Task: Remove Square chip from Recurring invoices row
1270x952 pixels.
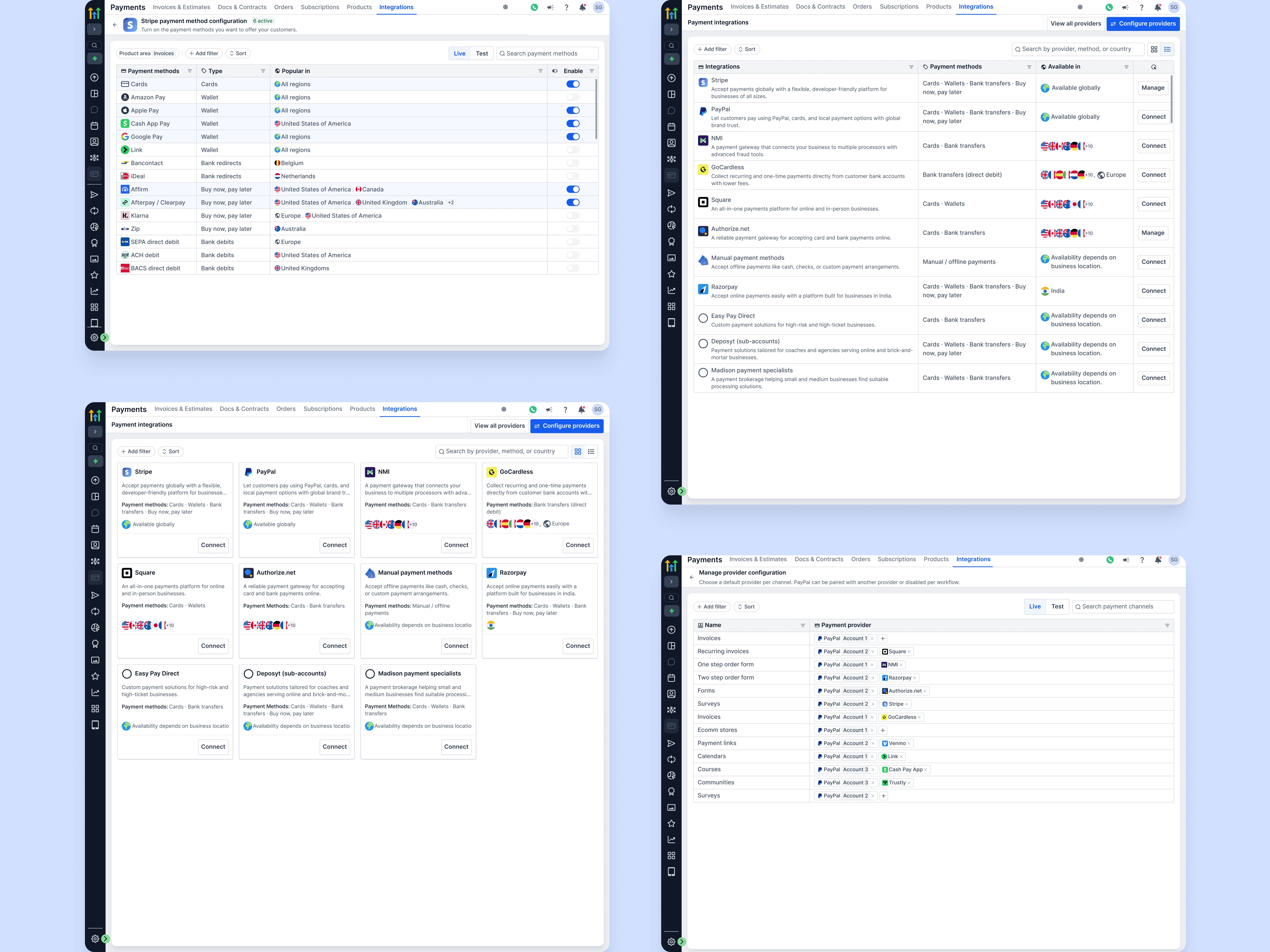Action: [x=909, y=652]
